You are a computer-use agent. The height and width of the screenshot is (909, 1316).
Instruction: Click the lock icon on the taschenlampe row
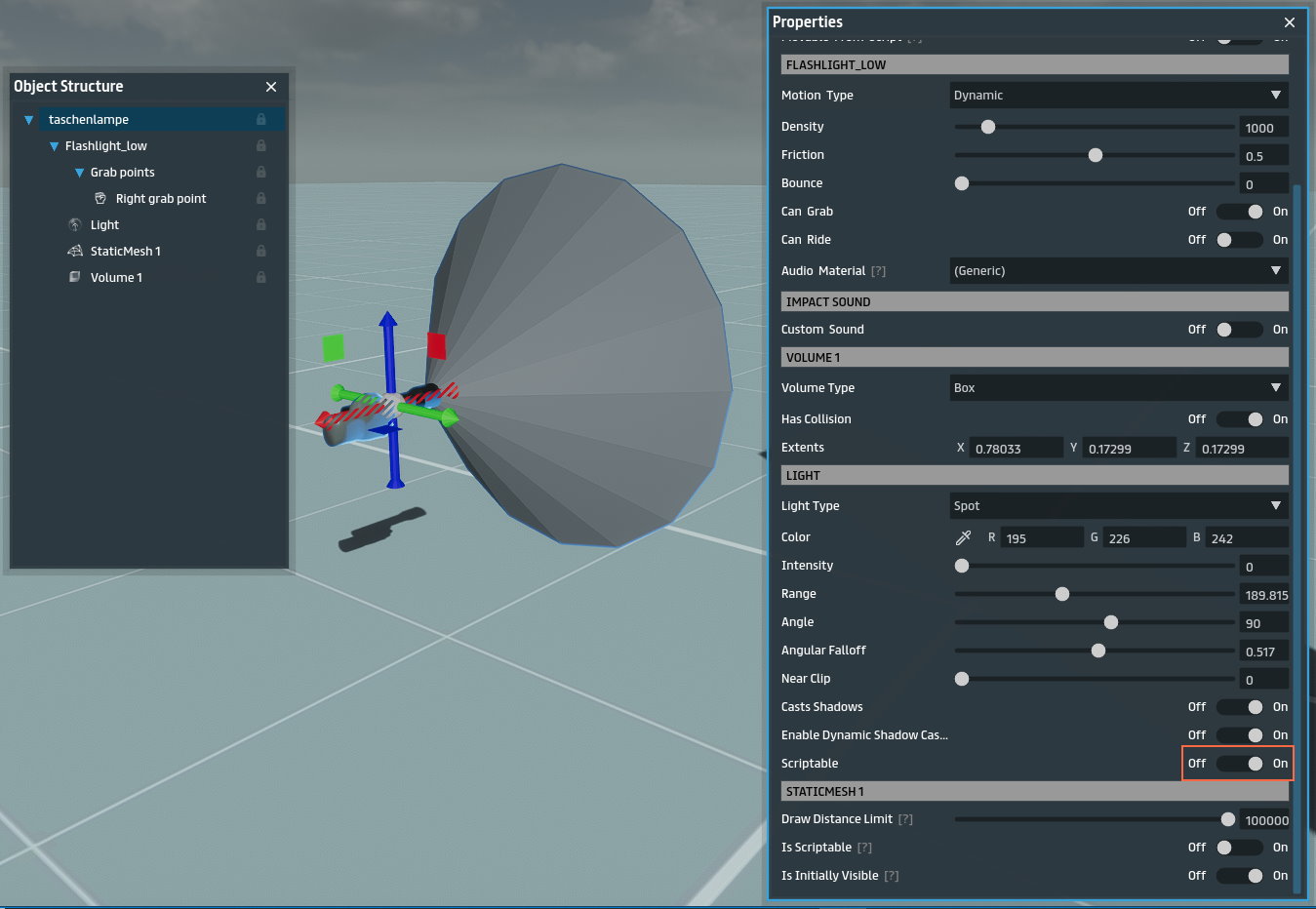click(x=261, y=119)
